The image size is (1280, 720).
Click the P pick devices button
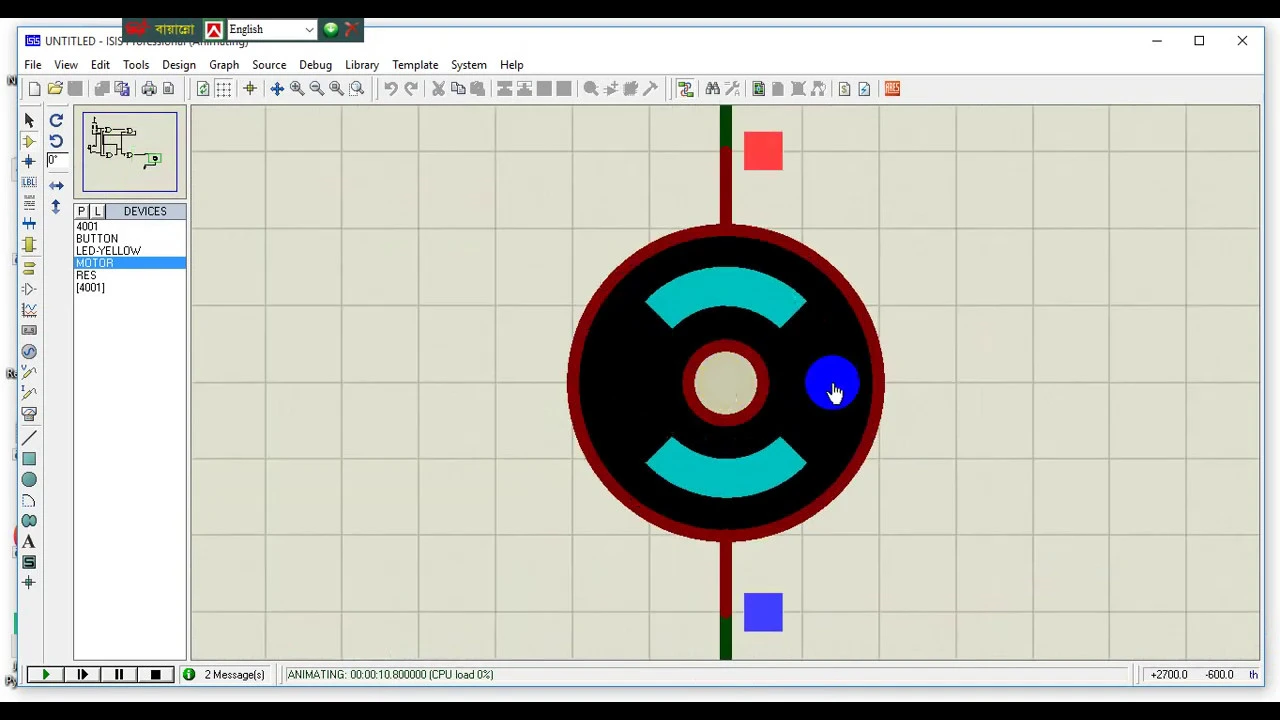[x=82, y=211]
